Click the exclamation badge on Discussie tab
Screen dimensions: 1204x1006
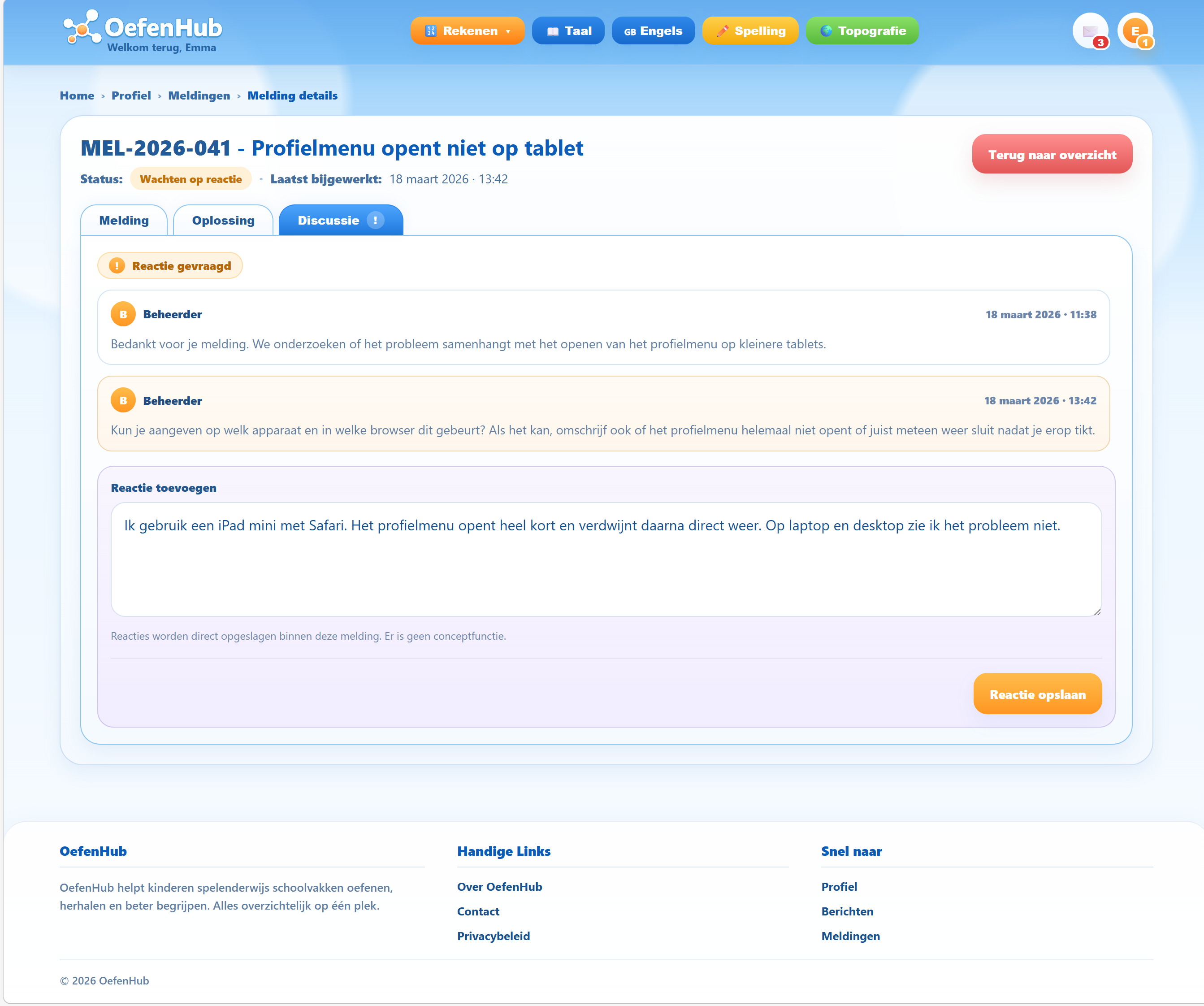[x=376, y=220]
